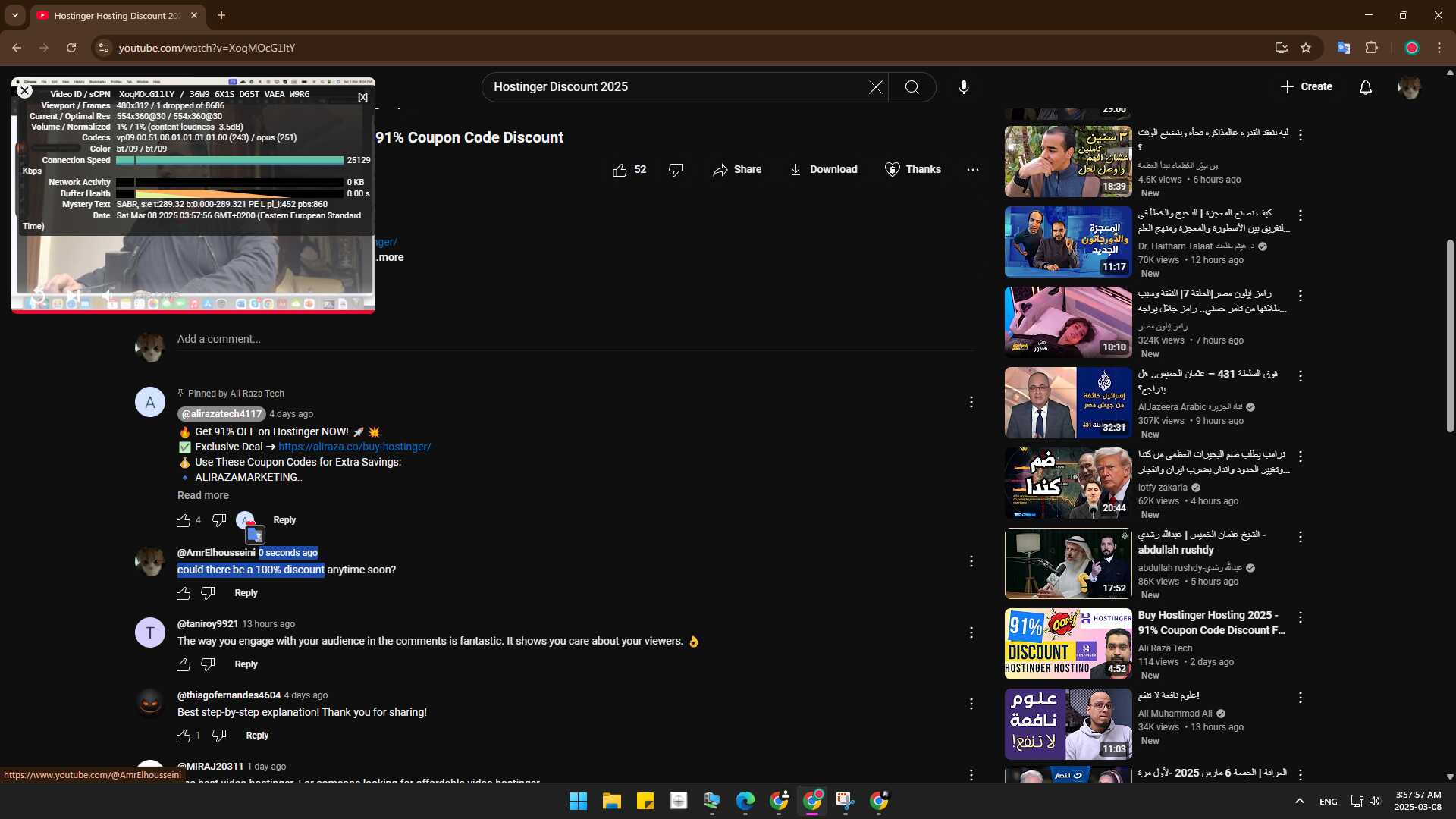Image resolution: width=1456 pixels, height=819 pixels.
Task: Focus the Add a comment field
Action: pyautogui.click(x=575, y=340)
